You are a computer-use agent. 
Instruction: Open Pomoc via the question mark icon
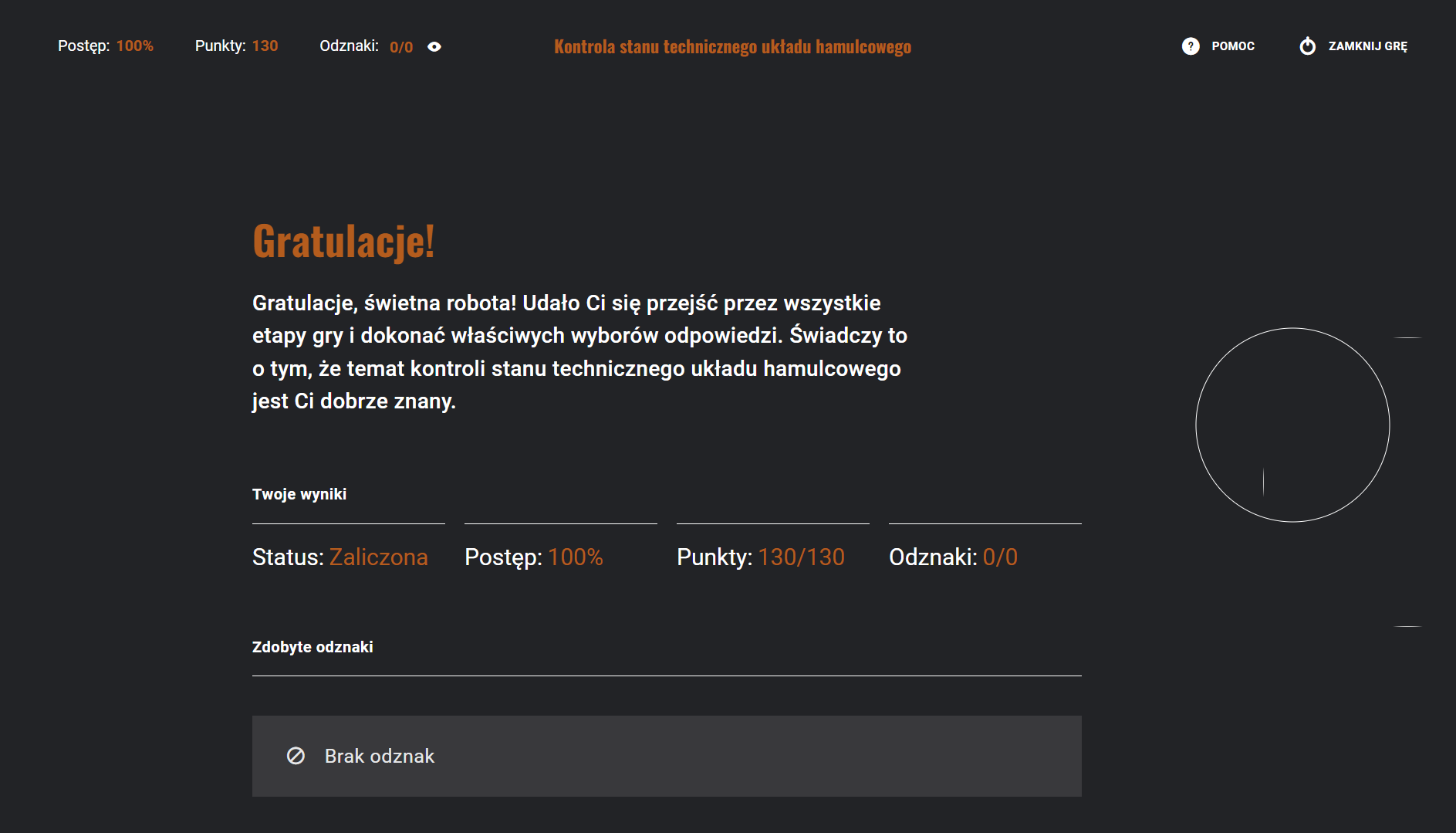point(1191,46)
